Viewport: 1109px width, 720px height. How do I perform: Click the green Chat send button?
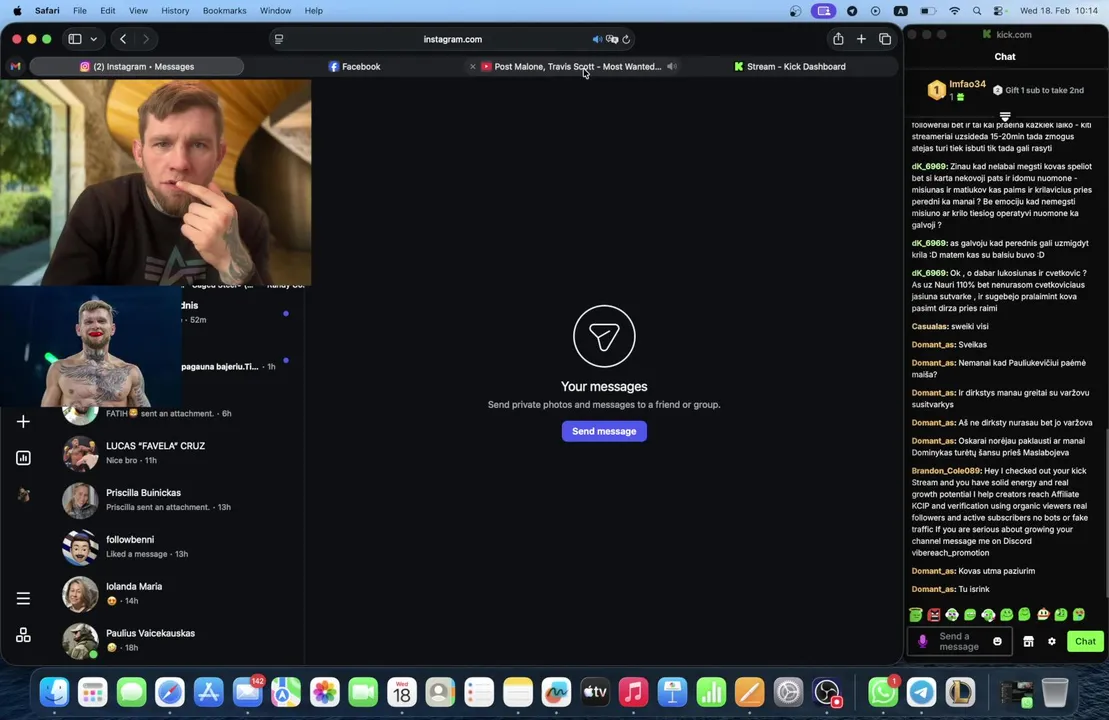[1085, 641]
